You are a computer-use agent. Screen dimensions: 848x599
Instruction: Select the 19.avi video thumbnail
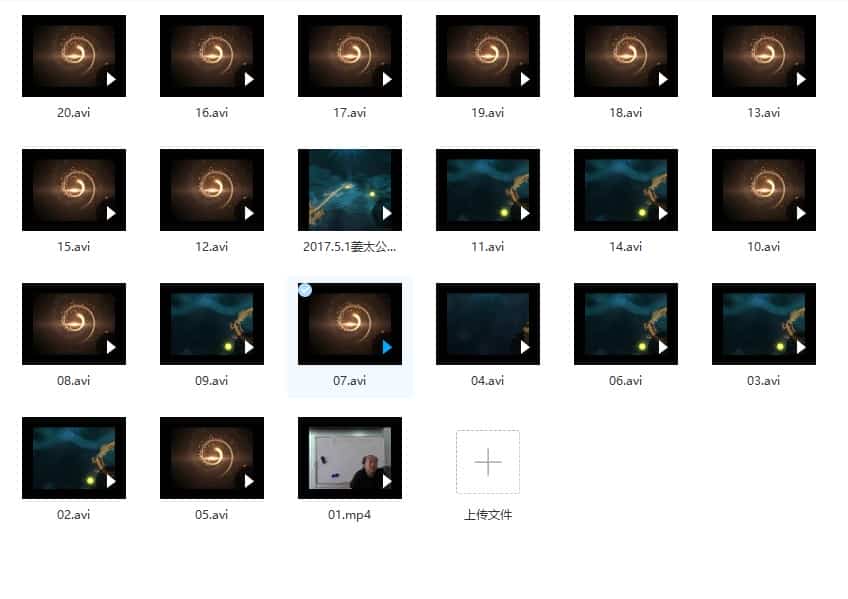coord(487,56)
